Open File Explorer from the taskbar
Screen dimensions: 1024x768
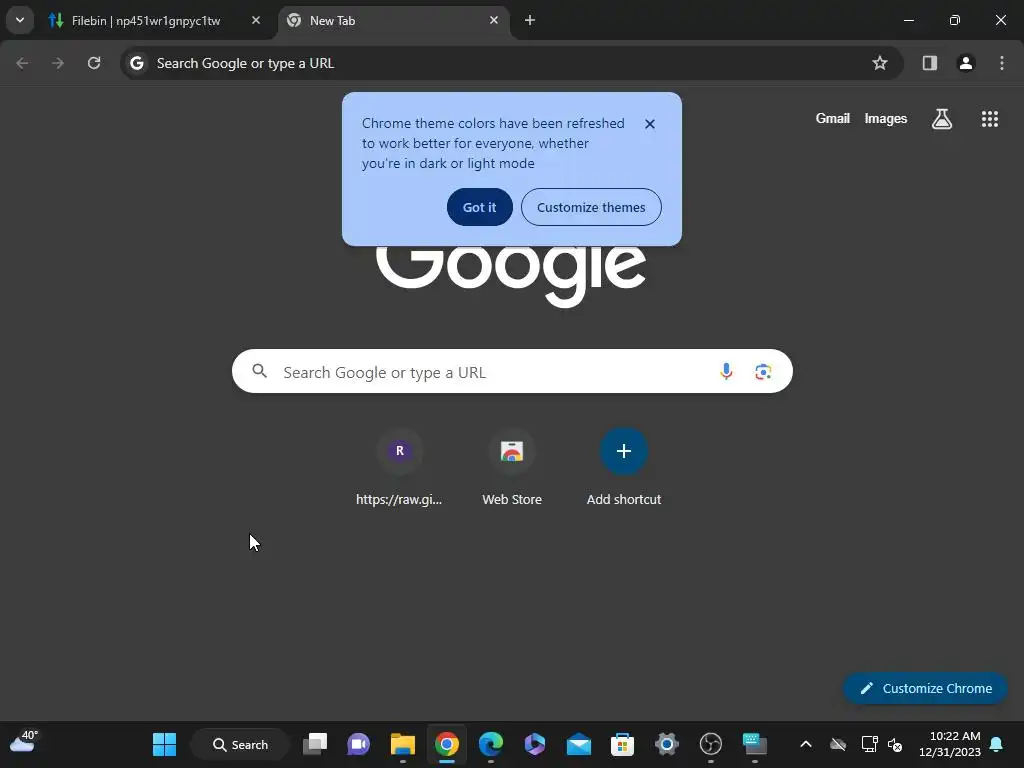402,744
